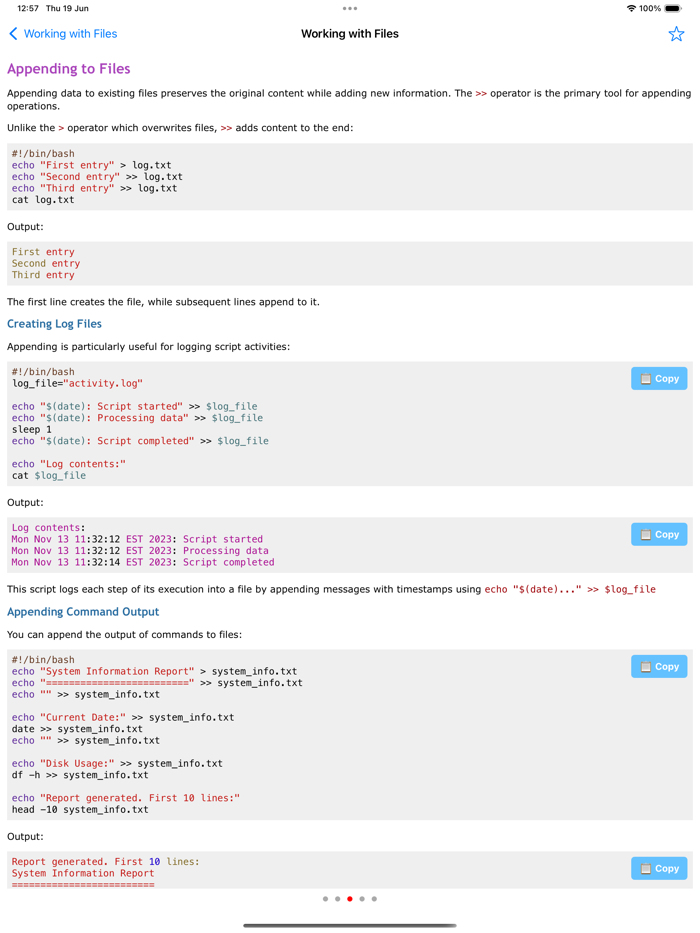
Task: Tap the clipboard icon on the activity log script Copy button
Action: tap(644, 378)
